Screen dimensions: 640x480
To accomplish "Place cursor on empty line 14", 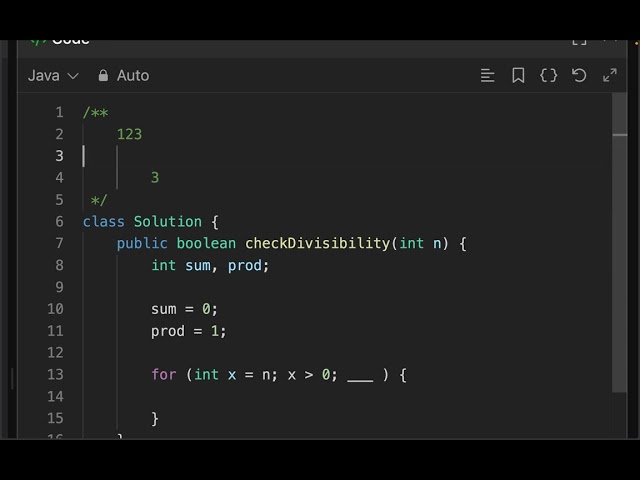I will [x=347, y=396].
